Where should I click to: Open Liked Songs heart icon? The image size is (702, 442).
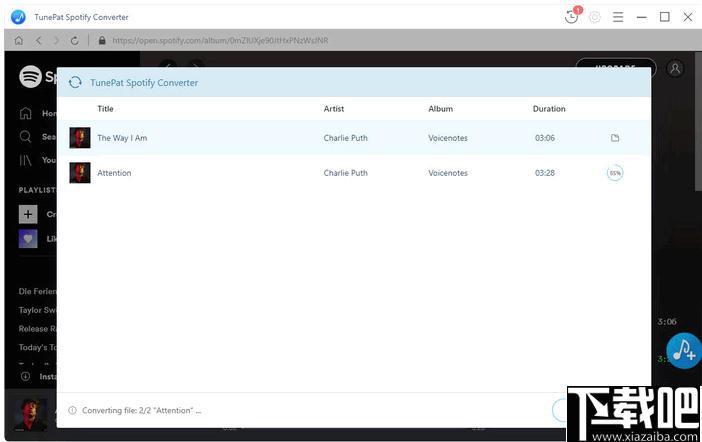[28, 239]
